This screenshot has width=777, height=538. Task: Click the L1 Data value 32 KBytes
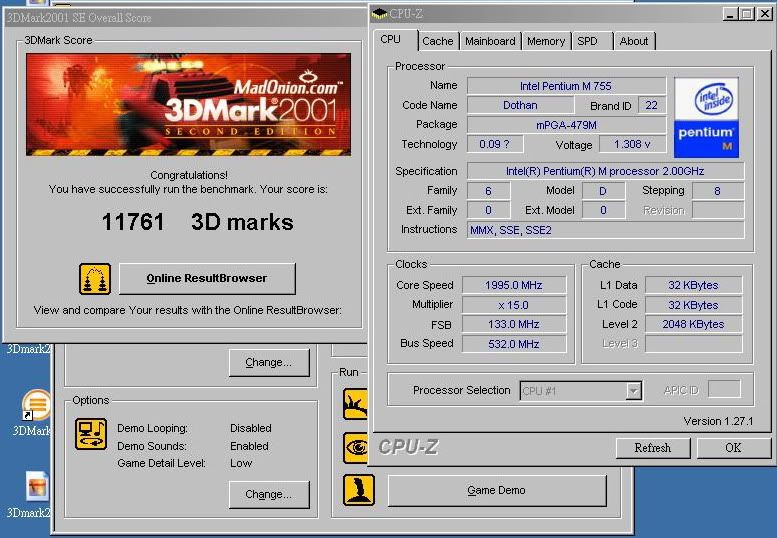[x=693, y=285]
